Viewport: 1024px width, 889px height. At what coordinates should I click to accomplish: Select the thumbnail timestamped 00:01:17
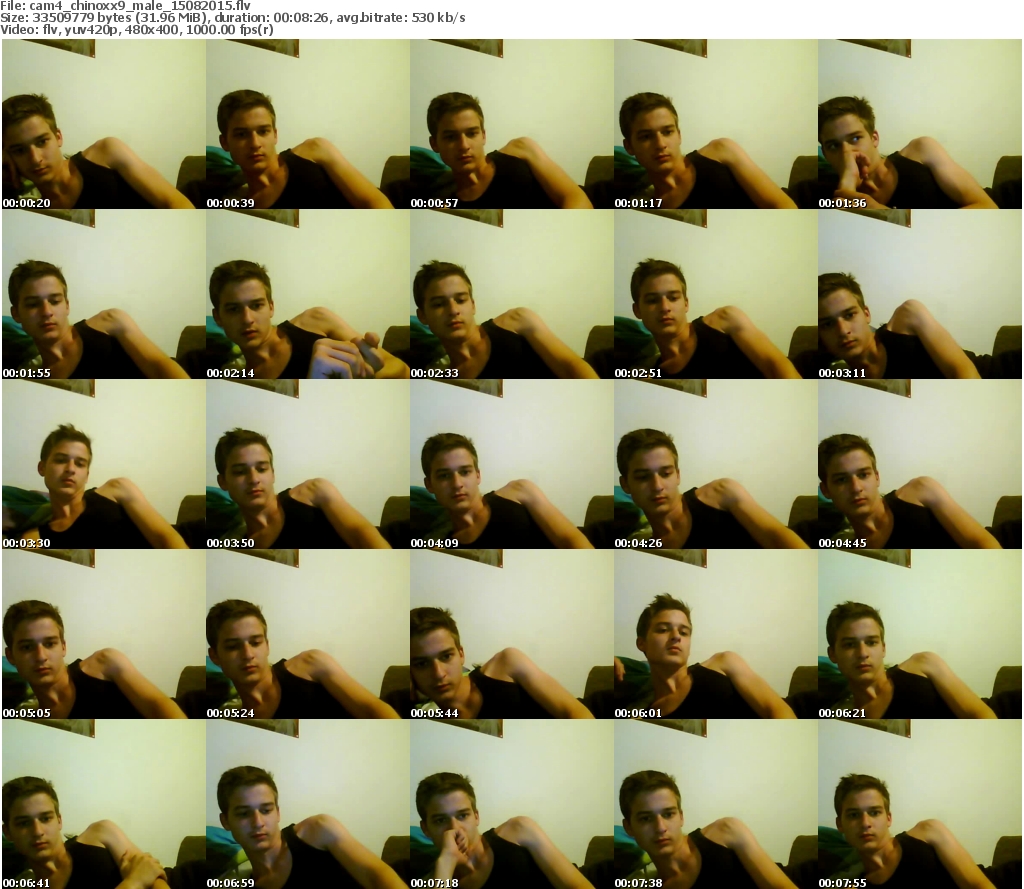(x=716, y=124)
